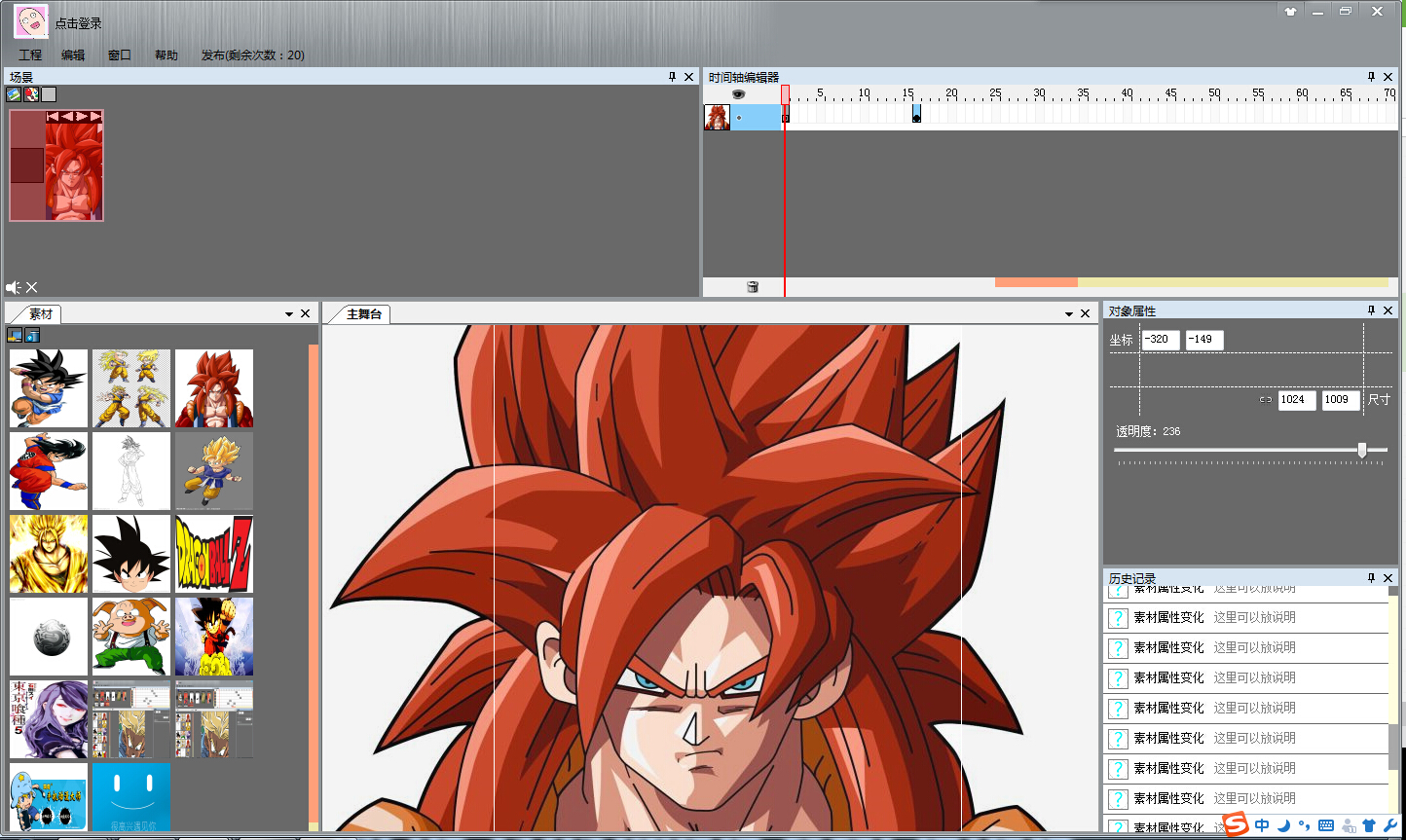This screenshot has height=840, width=1406.
Task: Go to next scene with right arrow
Action: pos(82,116)
